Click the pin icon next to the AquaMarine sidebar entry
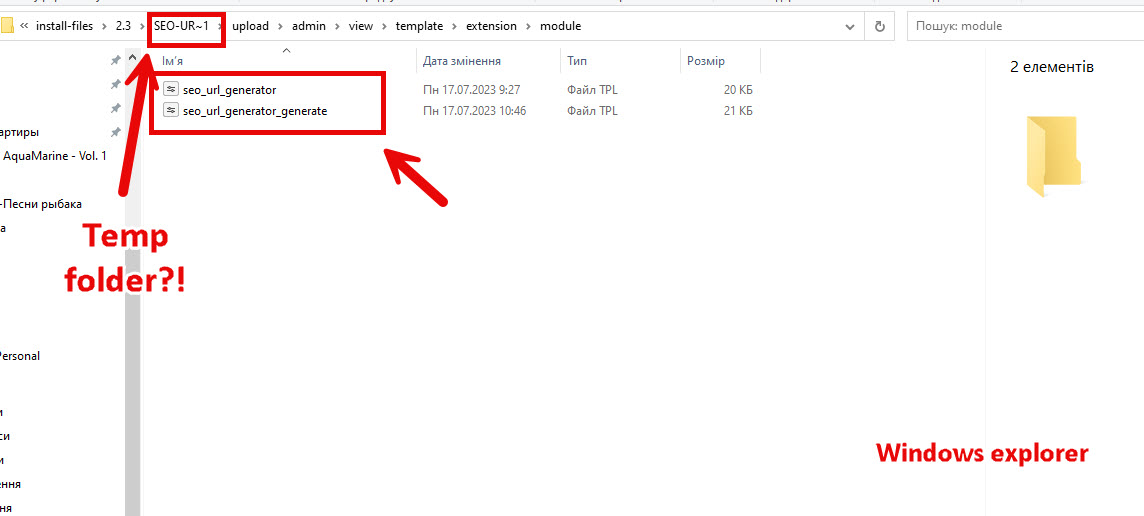This screenshot has height=516, width=1144. pyautogui.click(x=115, y=132)
